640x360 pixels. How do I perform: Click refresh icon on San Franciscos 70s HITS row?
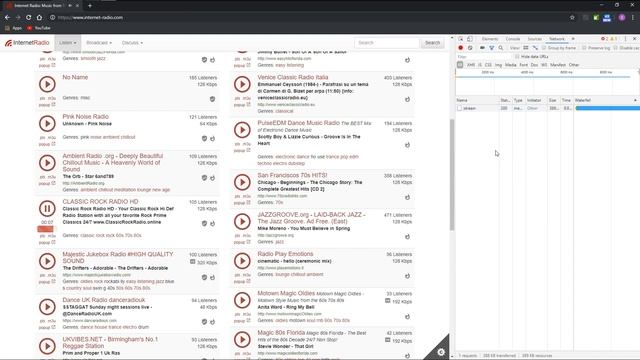click(x=407, y=197)
